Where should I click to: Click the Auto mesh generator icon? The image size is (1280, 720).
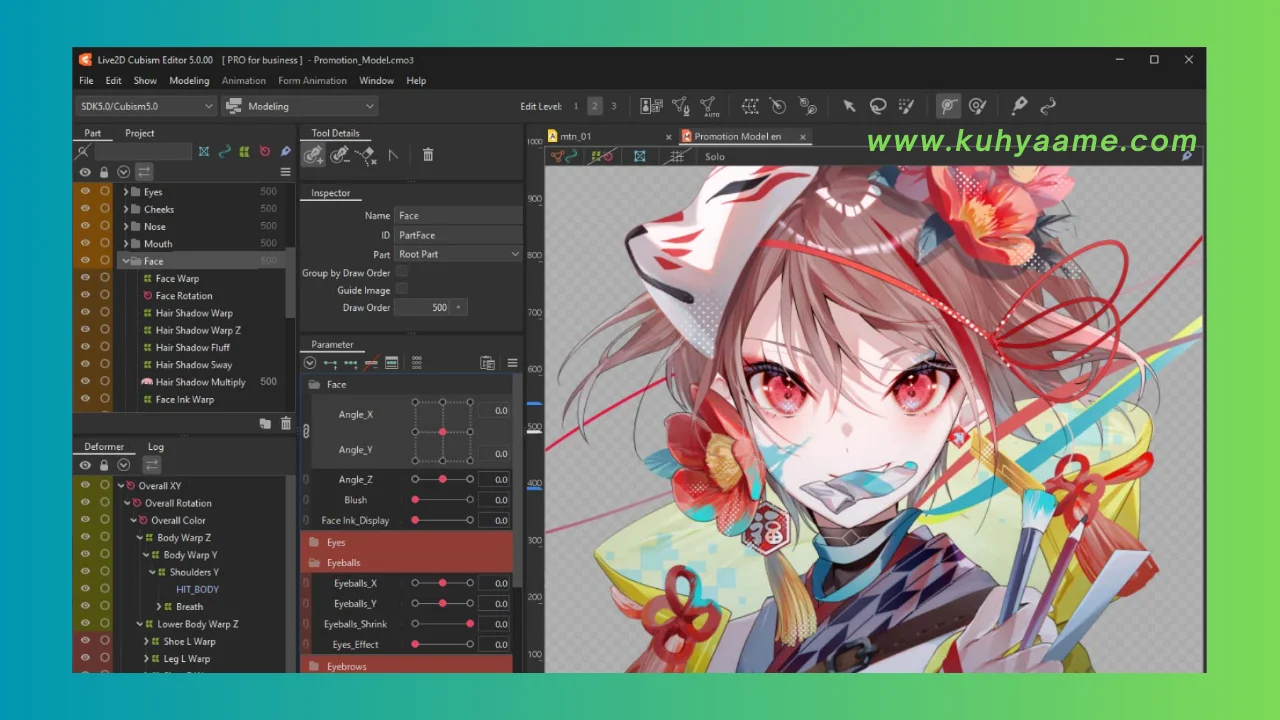709,106
